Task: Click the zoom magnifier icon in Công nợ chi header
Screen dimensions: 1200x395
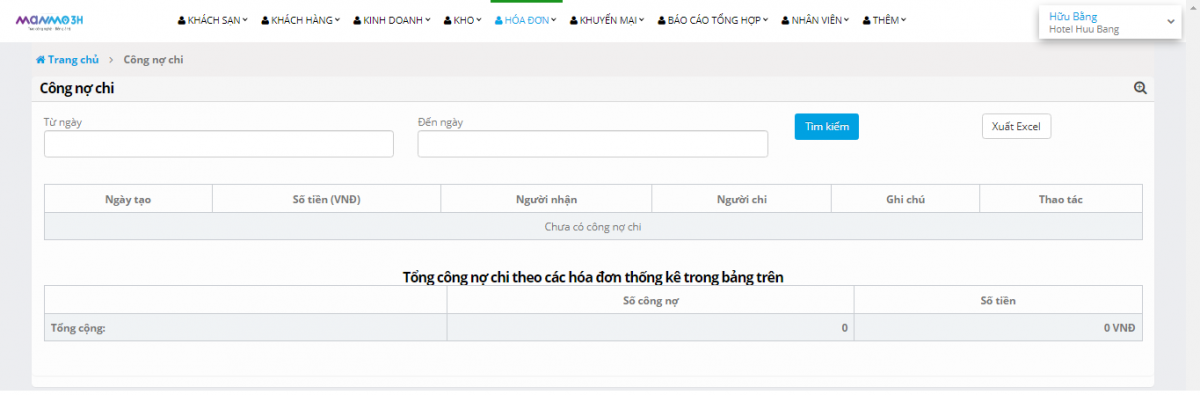Action: point(1140,88)
